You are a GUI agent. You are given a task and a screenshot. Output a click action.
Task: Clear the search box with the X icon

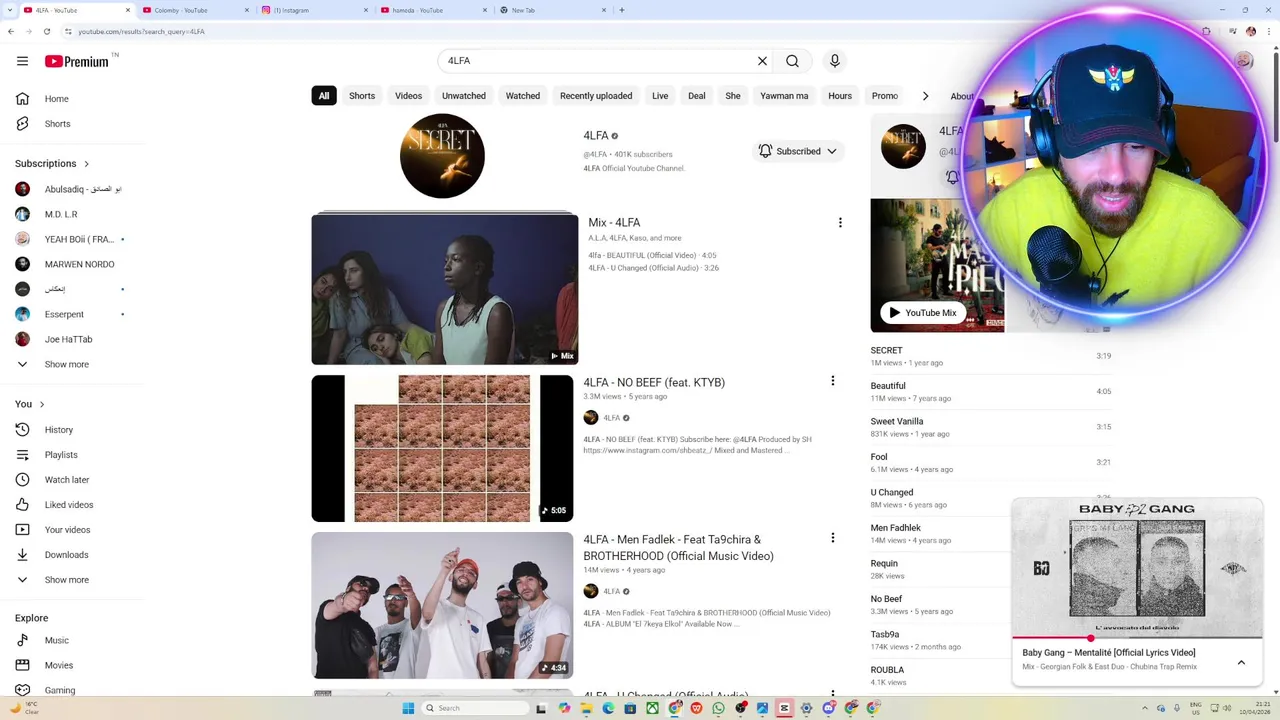tap(762, 61)
